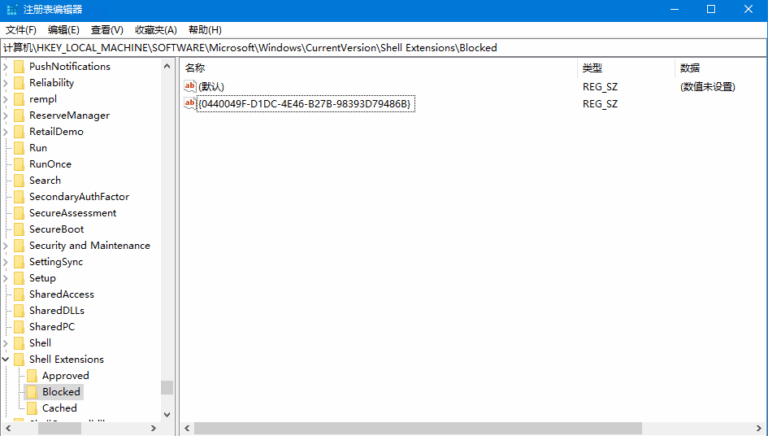Click the registry path address bar

384,47
